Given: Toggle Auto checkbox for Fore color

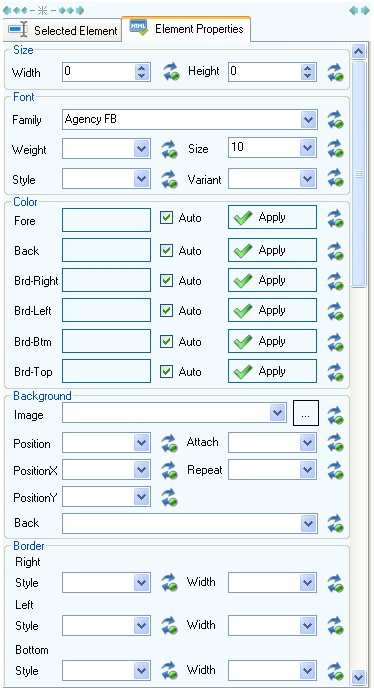Looking at the screenshot, I should [x=166, y=218].
